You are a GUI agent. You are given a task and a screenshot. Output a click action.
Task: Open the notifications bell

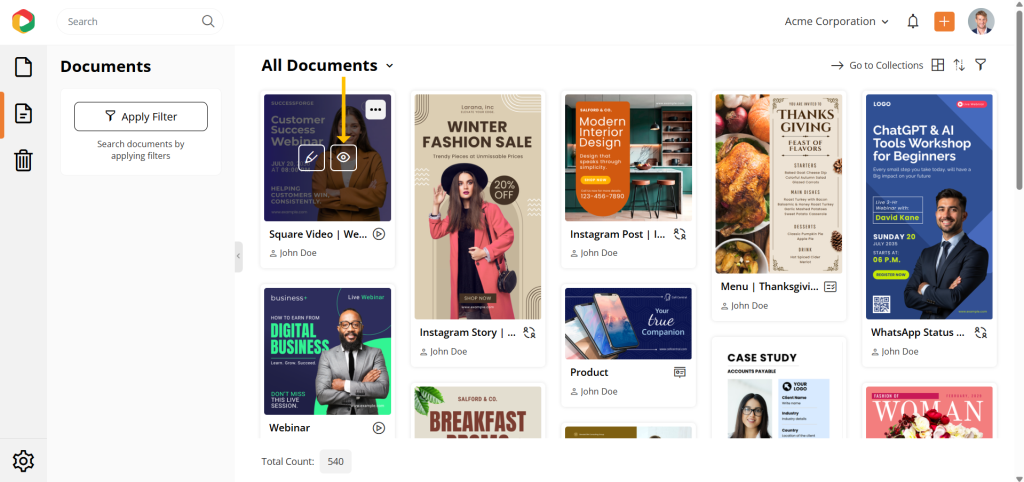(913, 22)
